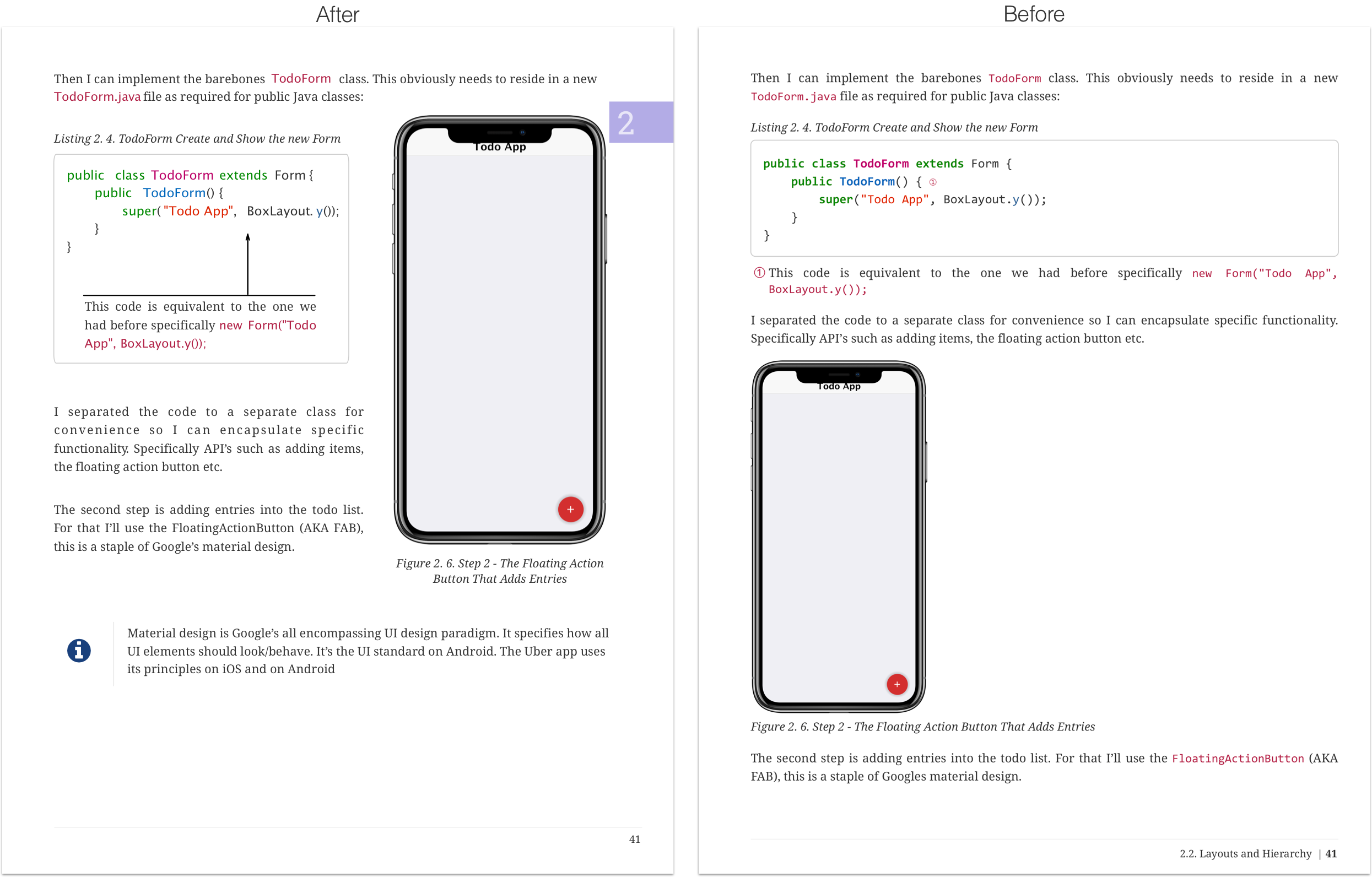This screenshot has width=1372, height=877.
Task: Click 'Todo App' title on the left phone
Action: 500,147
